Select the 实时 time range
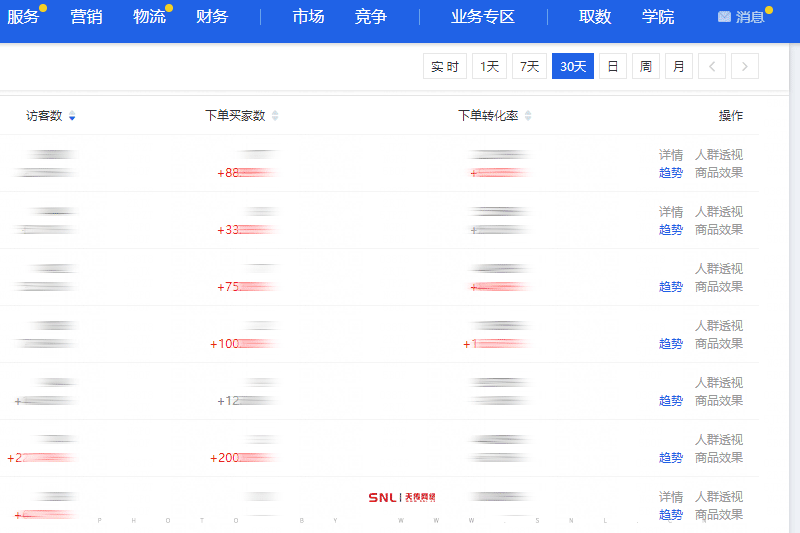Viewport: 800px width, 533px height. [445, 66]
